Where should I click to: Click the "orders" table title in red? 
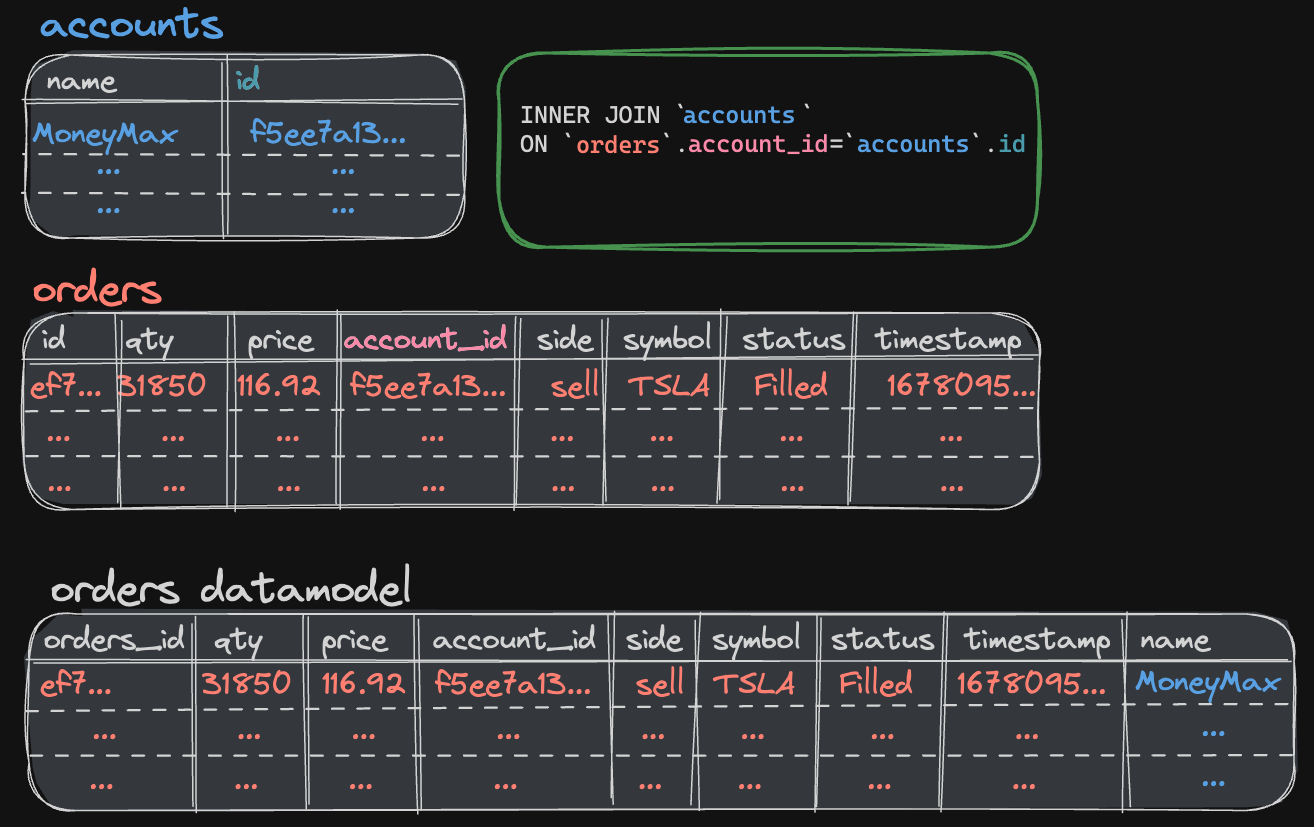[96, 291]
